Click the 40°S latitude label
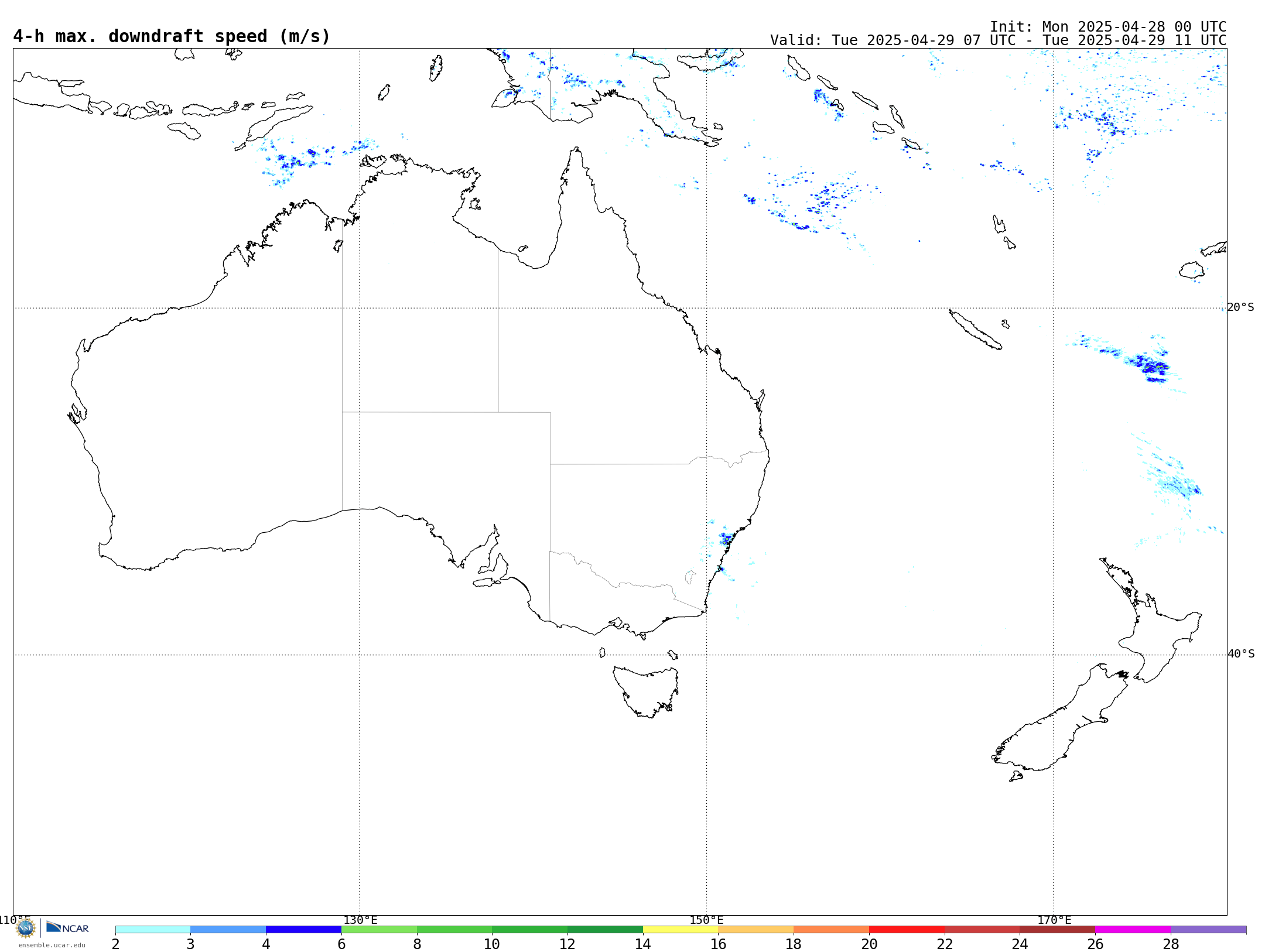 (x=1241, y=654)
